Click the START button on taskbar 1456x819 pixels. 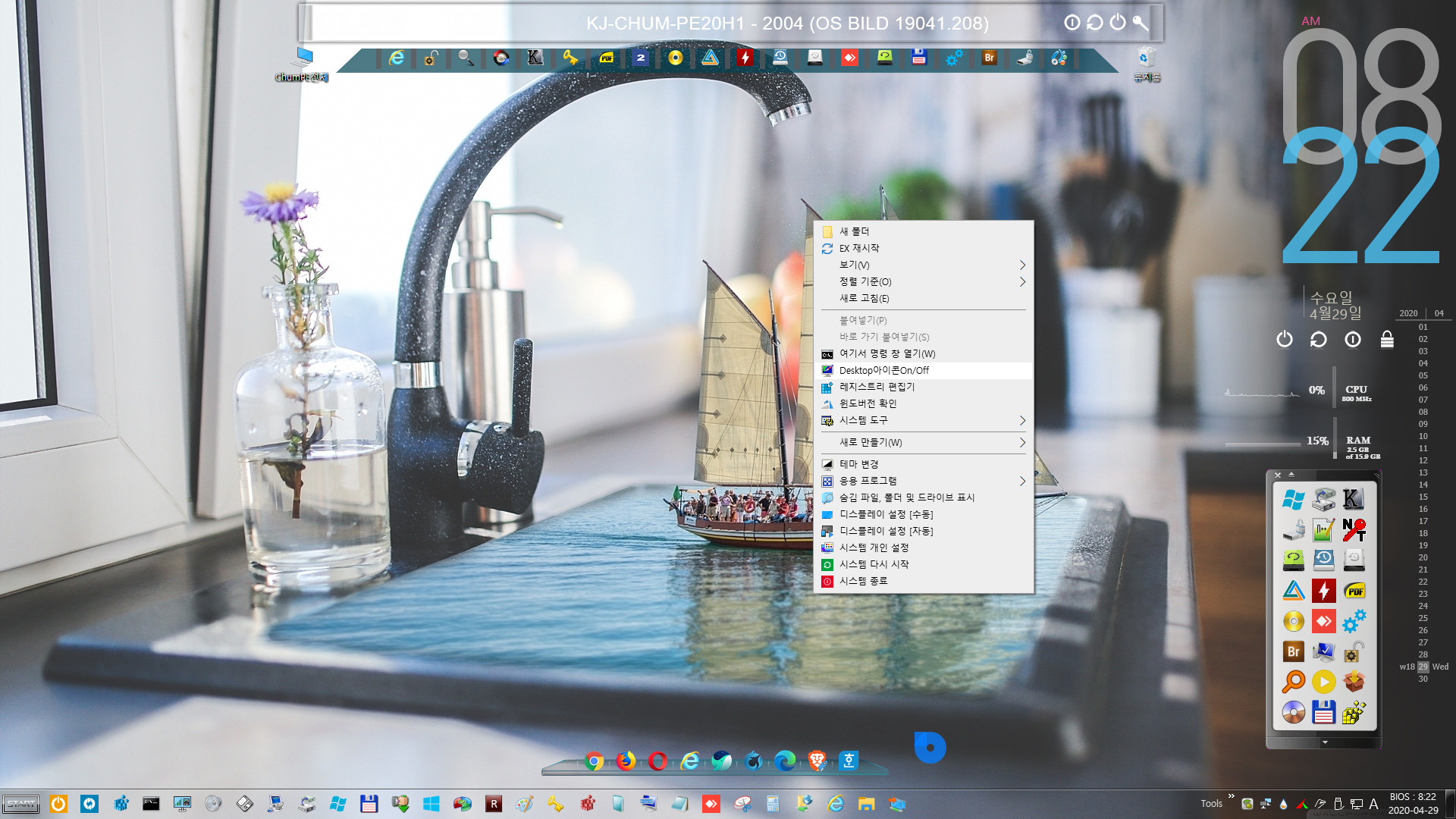coord(21,804)
